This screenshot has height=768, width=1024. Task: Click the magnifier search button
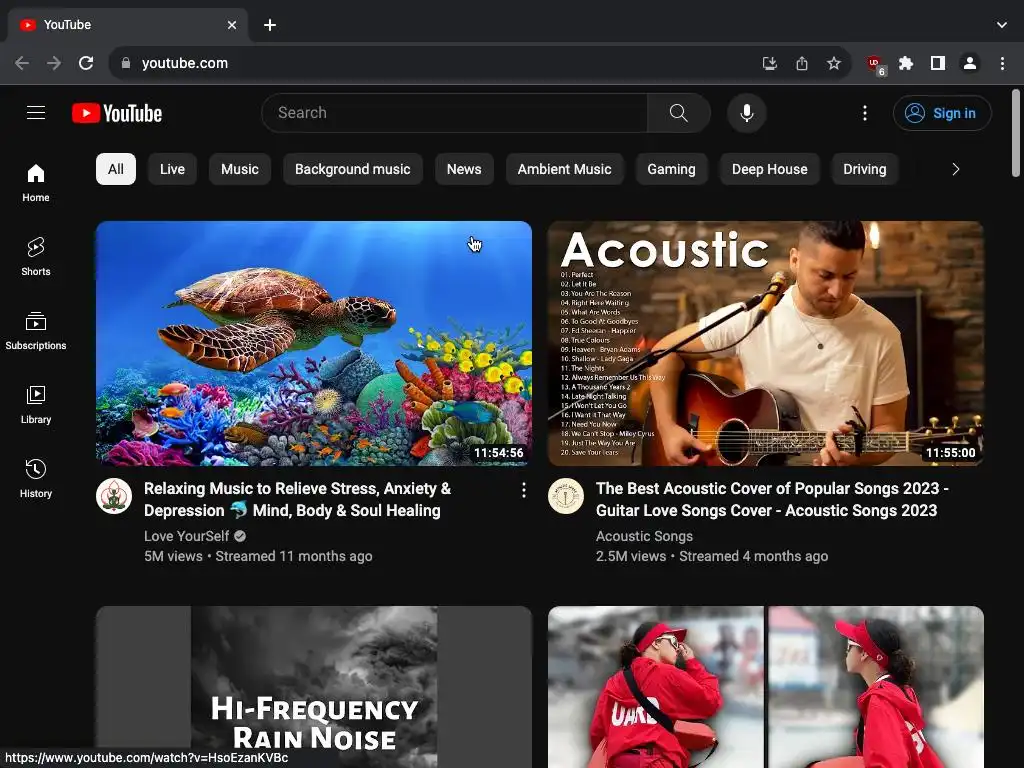[679, 113]
